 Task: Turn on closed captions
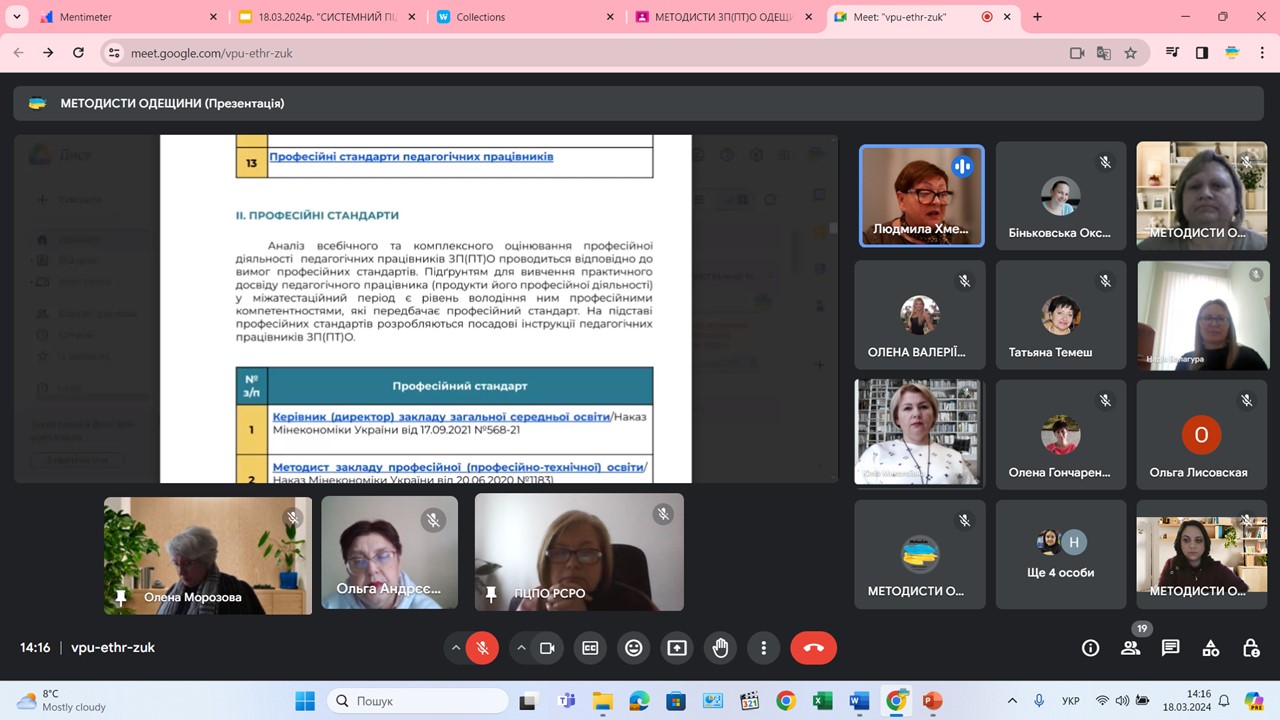tap(591, 648)
